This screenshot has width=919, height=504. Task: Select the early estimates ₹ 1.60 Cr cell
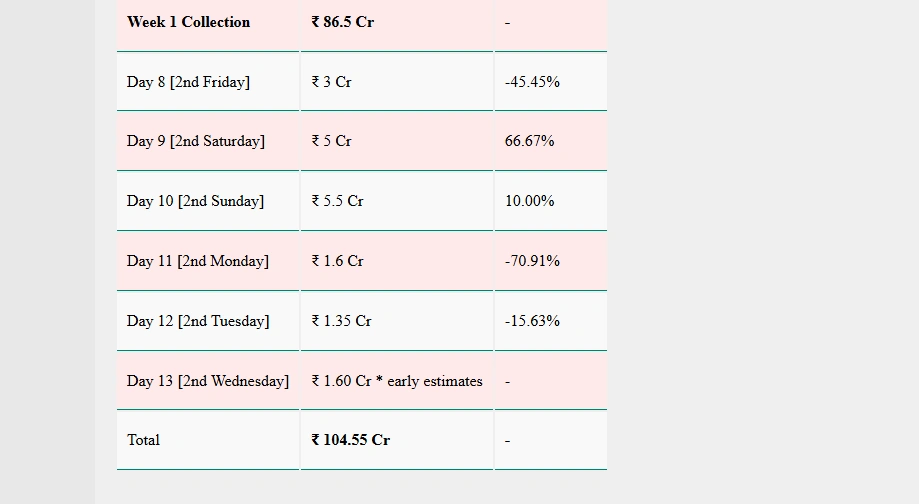(x=397, y=382)
